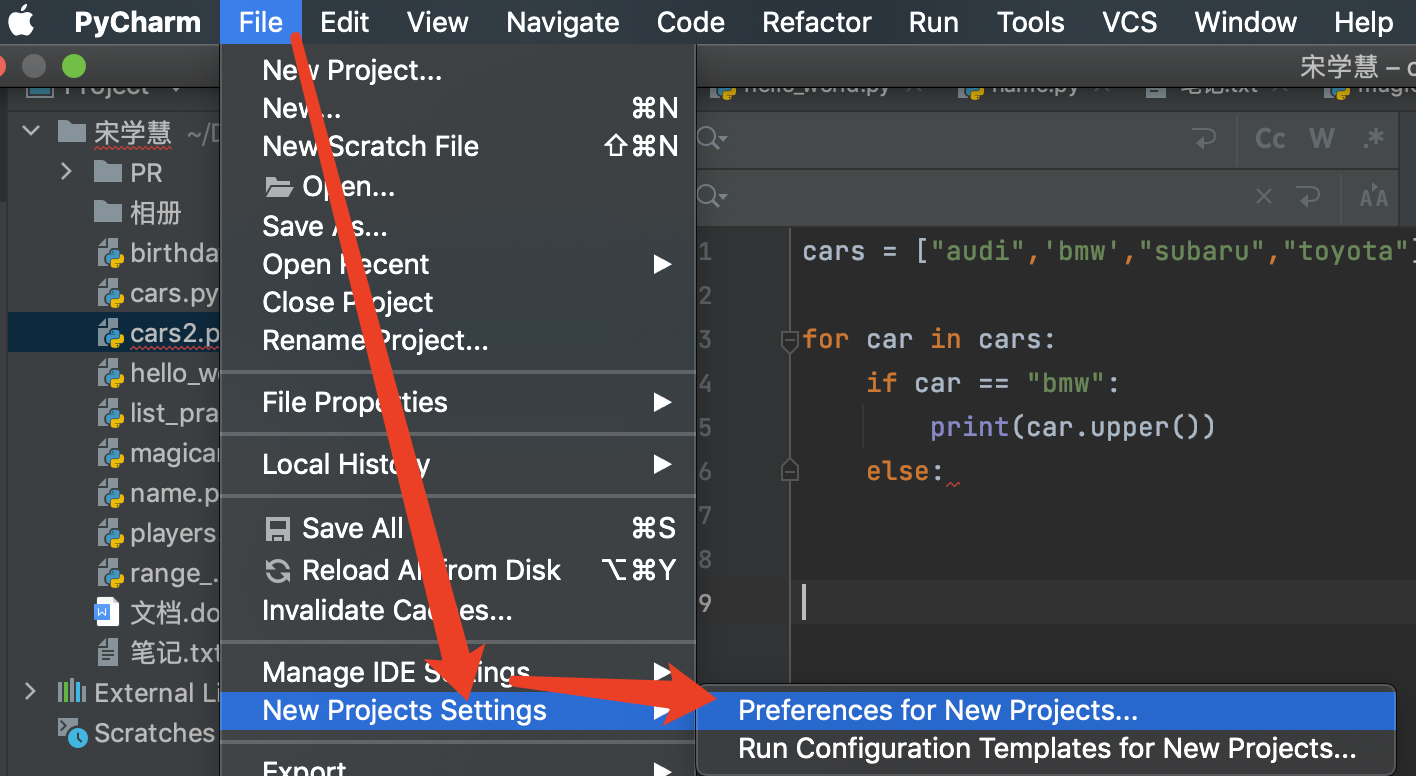Click the Apple menu icon
1416x776 pixels.
[x=21, y=21]
